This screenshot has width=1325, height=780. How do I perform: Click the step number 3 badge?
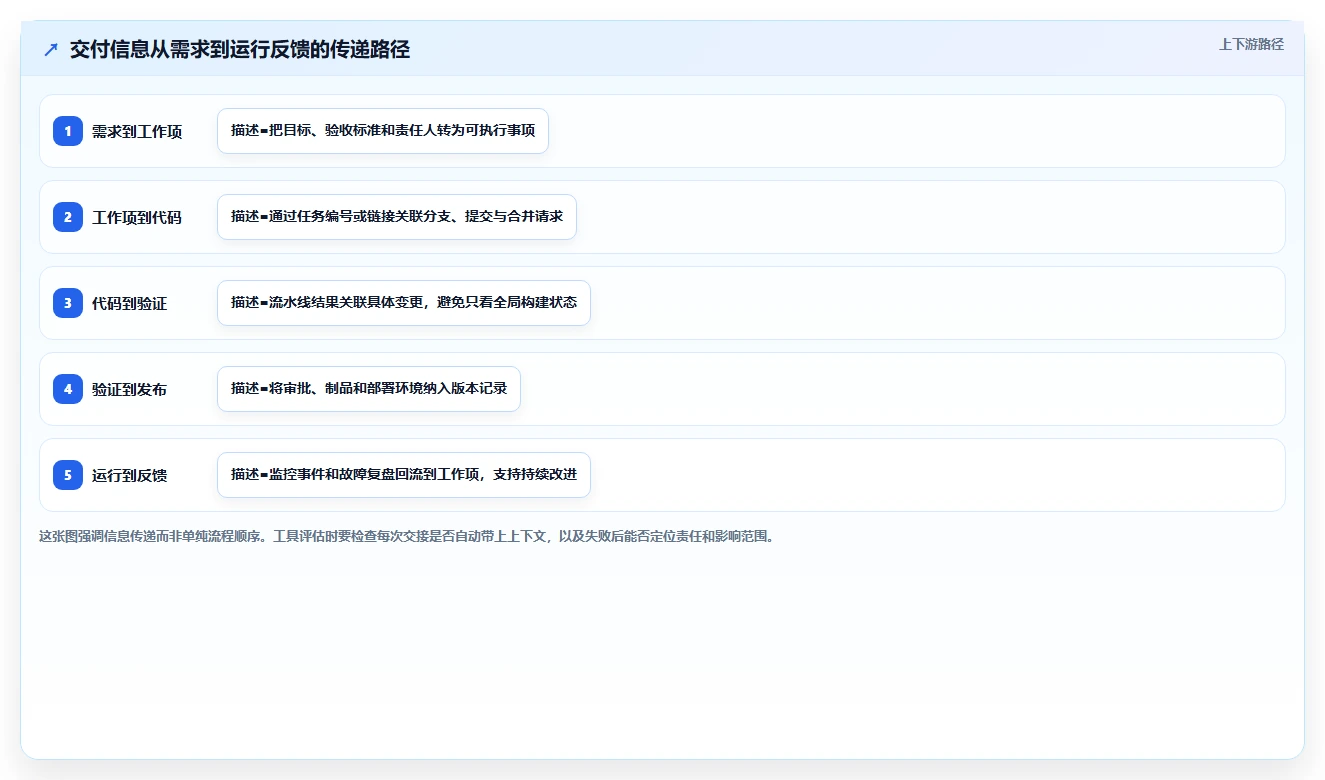click(x=68, y=303)
